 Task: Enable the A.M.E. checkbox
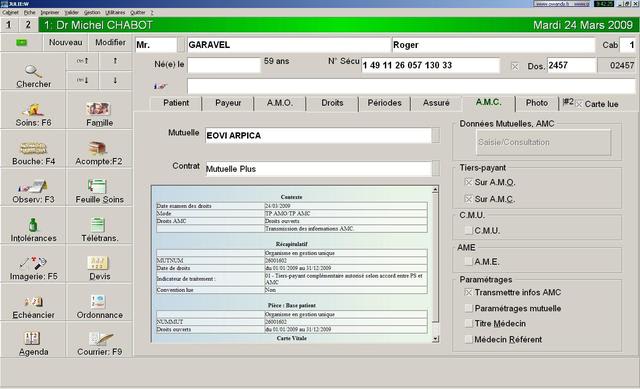click(469, 262)
